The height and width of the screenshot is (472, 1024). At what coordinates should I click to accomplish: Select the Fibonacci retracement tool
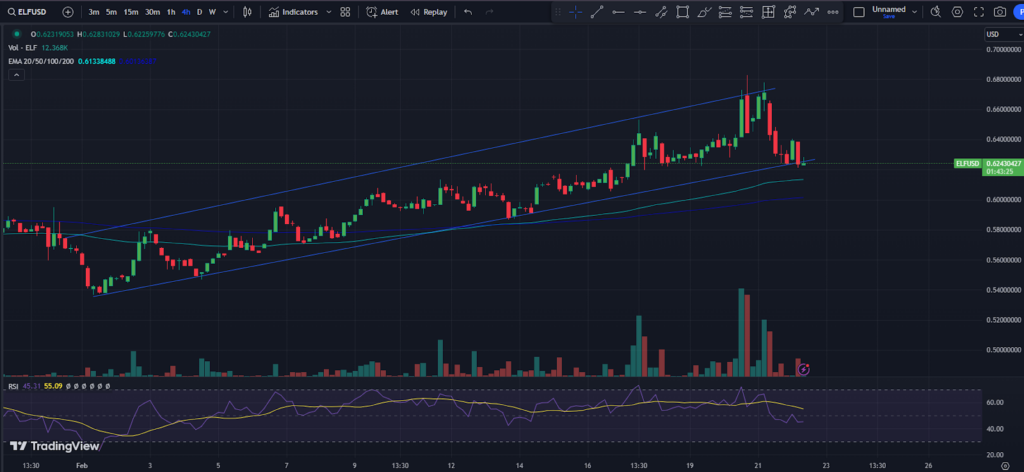725,12
